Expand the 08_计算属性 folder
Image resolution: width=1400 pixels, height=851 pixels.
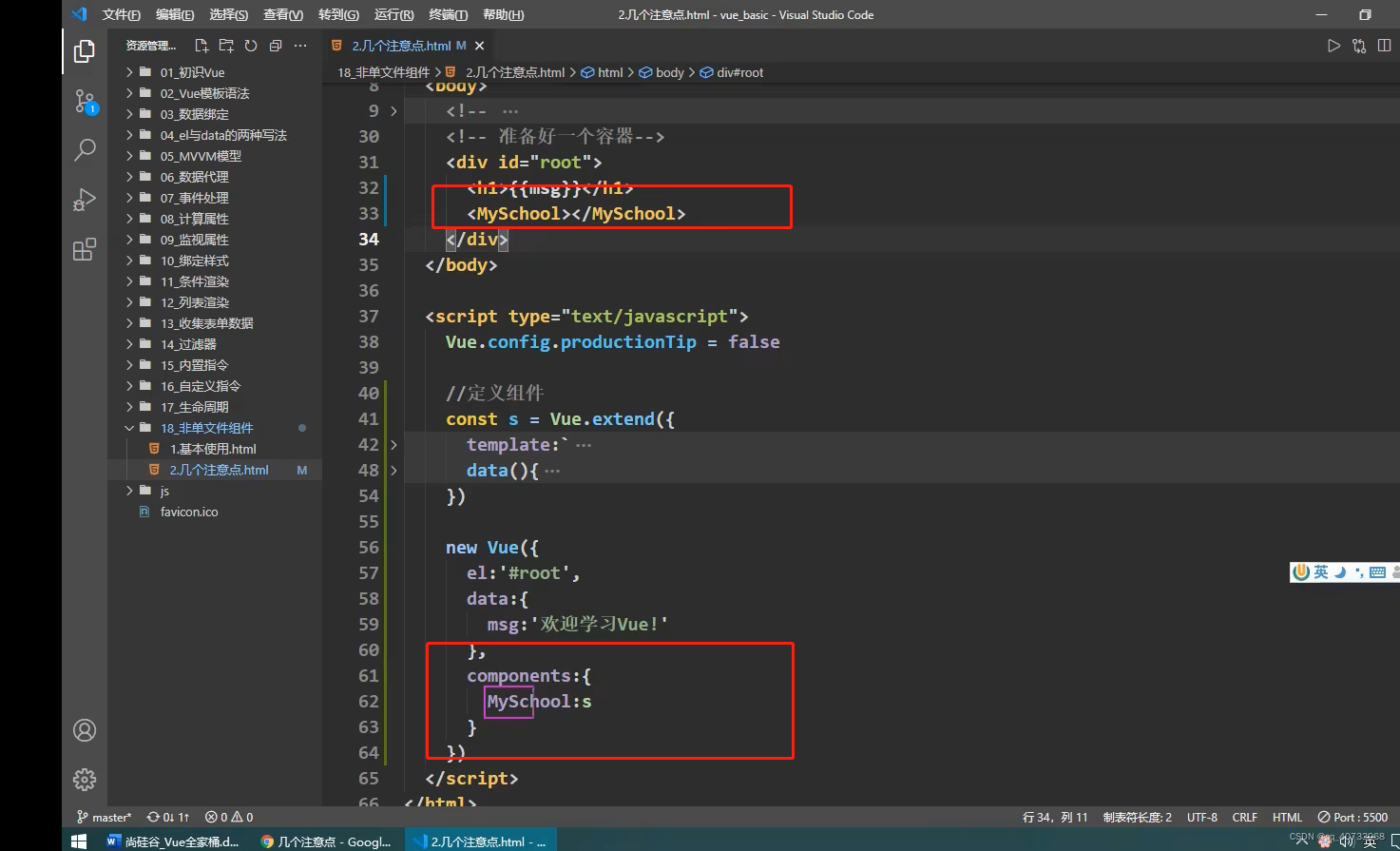click(x=215, y=219)
